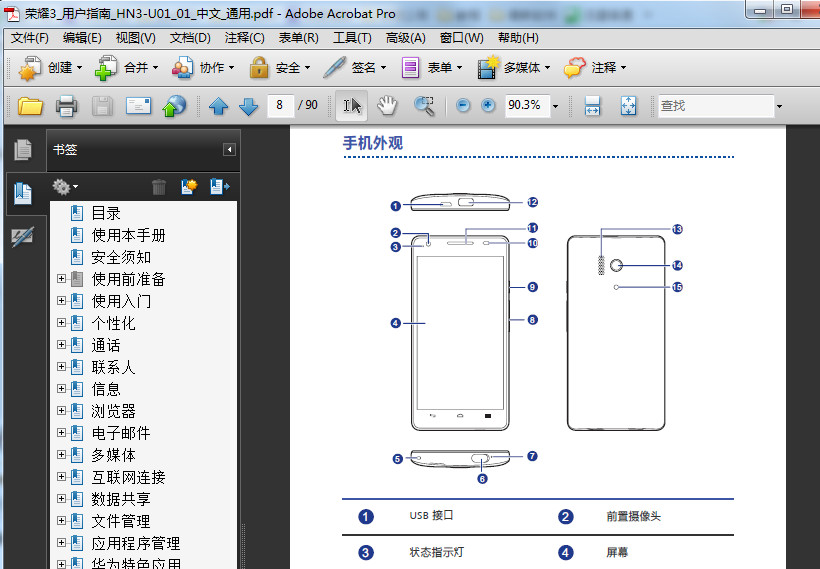
Task: Open the zoom percentage dropdown
Action: coord(555,106)
